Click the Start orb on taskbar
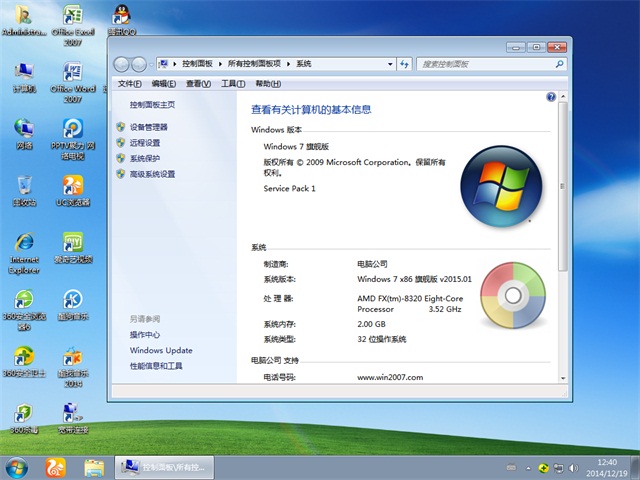Viewport: 640px width, 480px height. click(17, 467)
